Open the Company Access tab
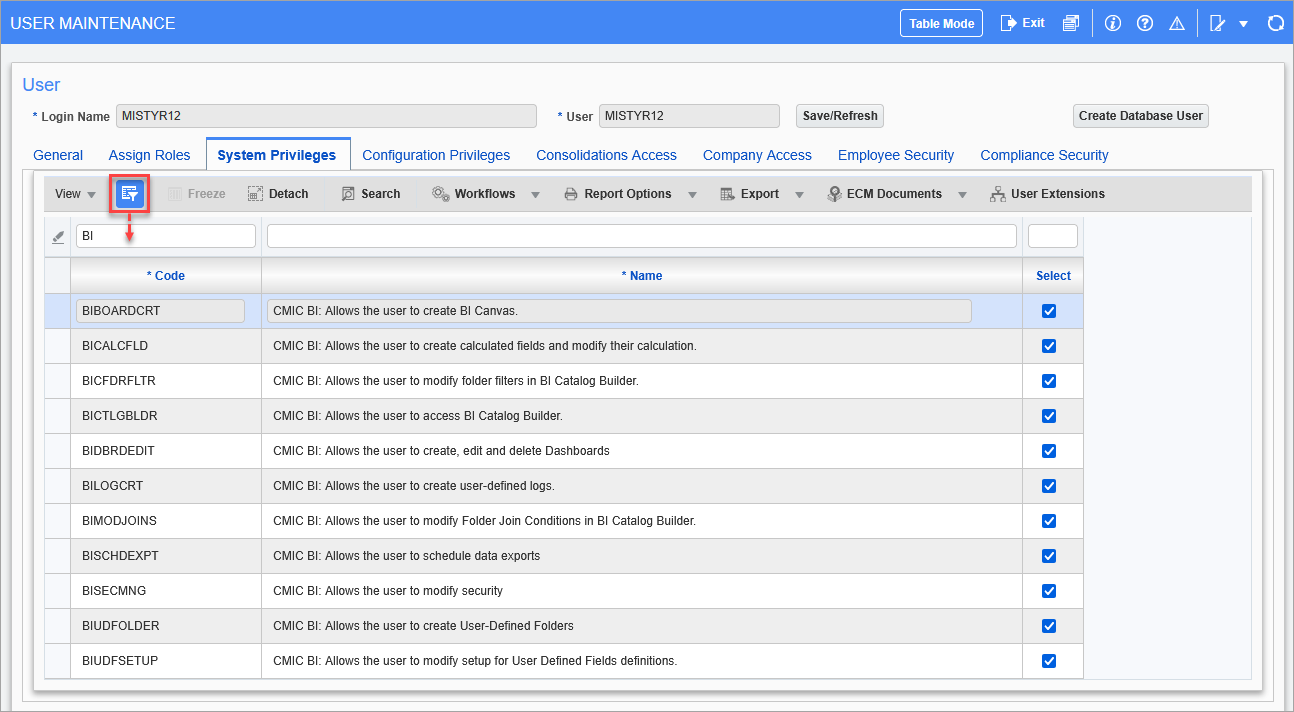1294x712 pixels. 757,155
